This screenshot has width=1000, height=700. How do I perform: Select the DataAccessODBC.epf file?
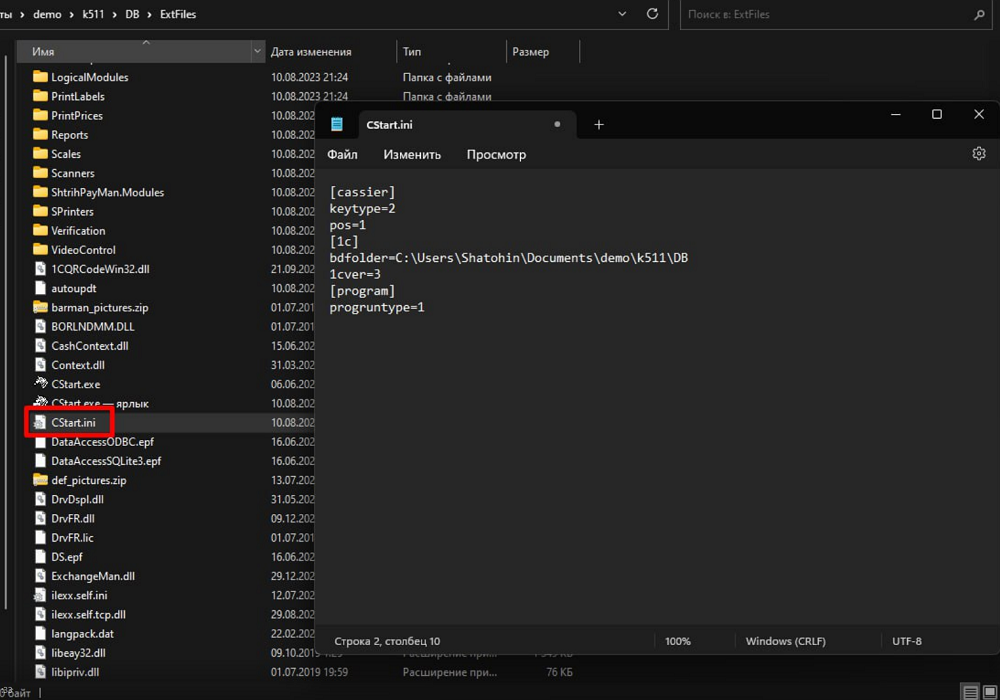(x=102, y=442)
